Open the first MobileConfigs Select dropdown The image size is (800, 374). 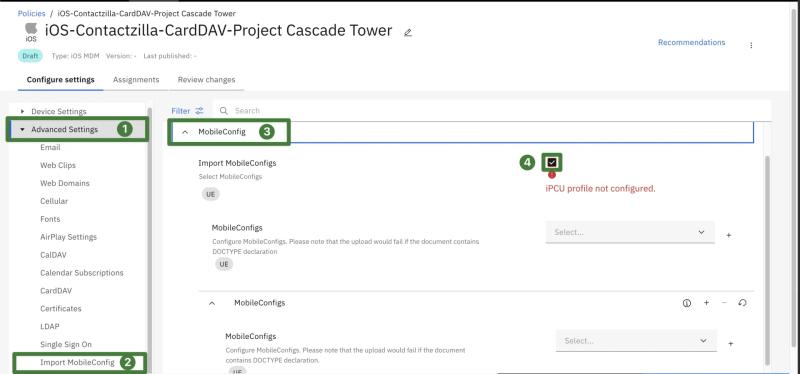coord(630,232)
